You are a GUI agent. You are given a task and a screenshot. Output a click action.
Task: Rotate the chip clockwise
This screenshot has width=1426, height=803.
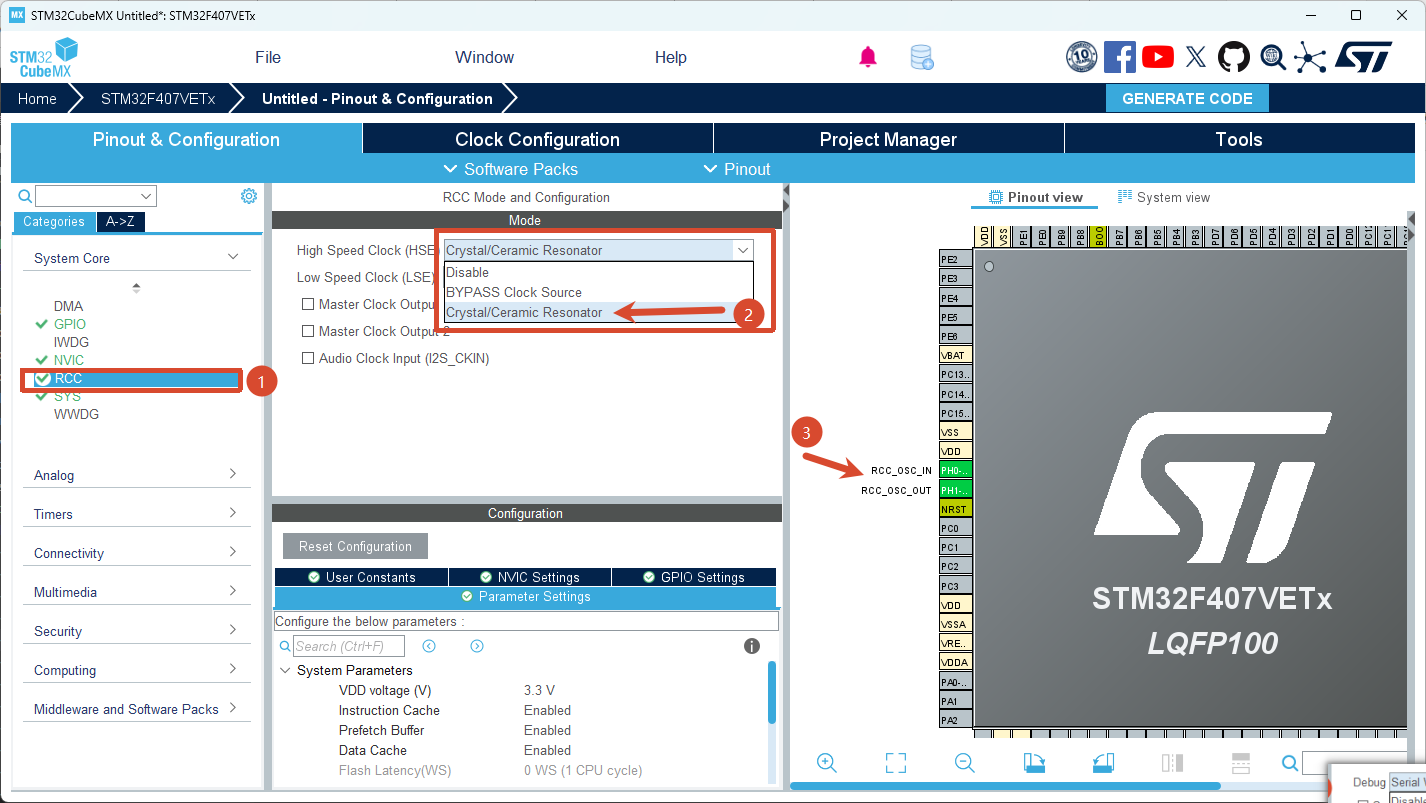tap(1034, 763)
